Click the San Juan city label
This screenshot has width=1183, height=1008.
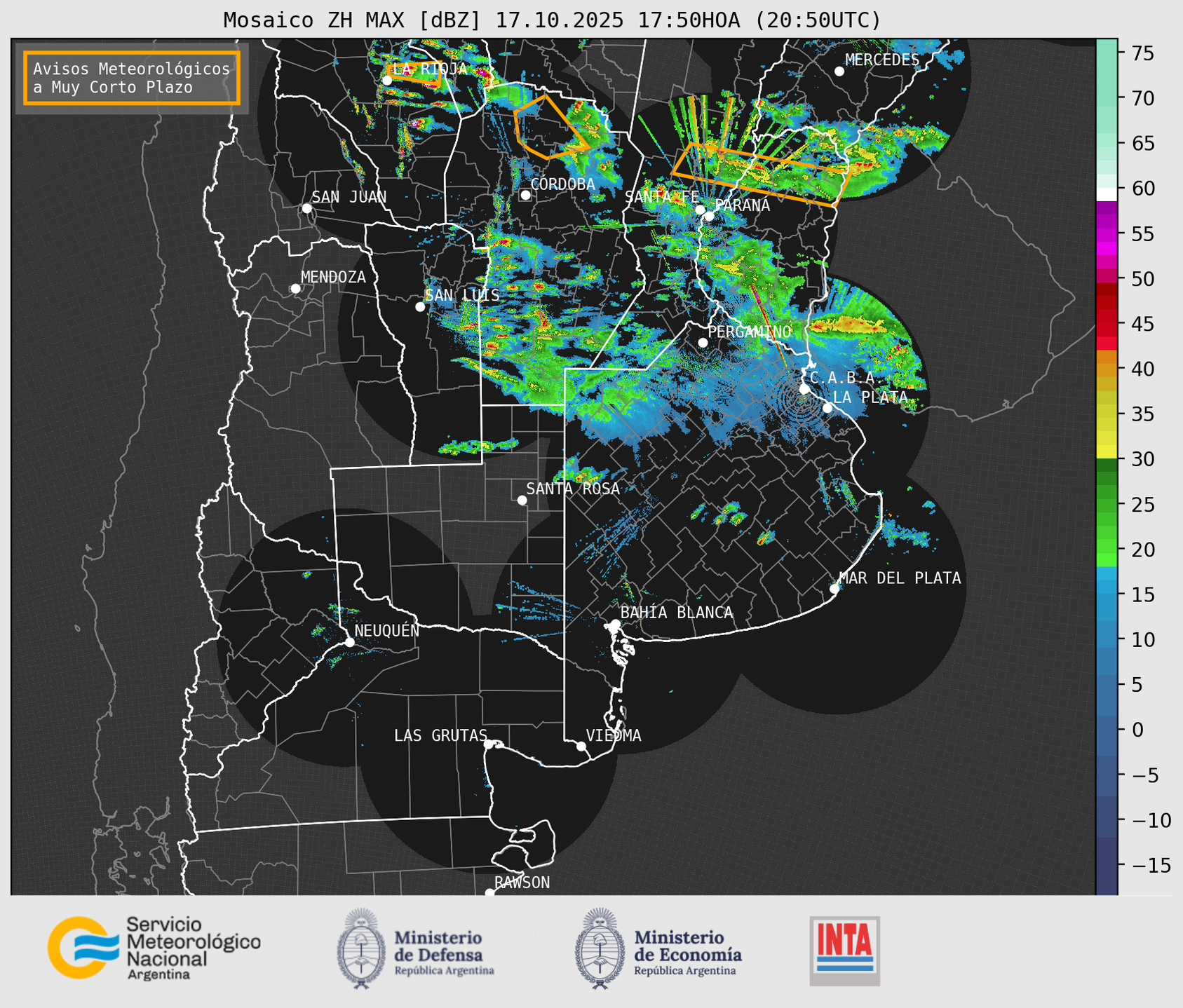pyautogui.click(x=349, y=197)
